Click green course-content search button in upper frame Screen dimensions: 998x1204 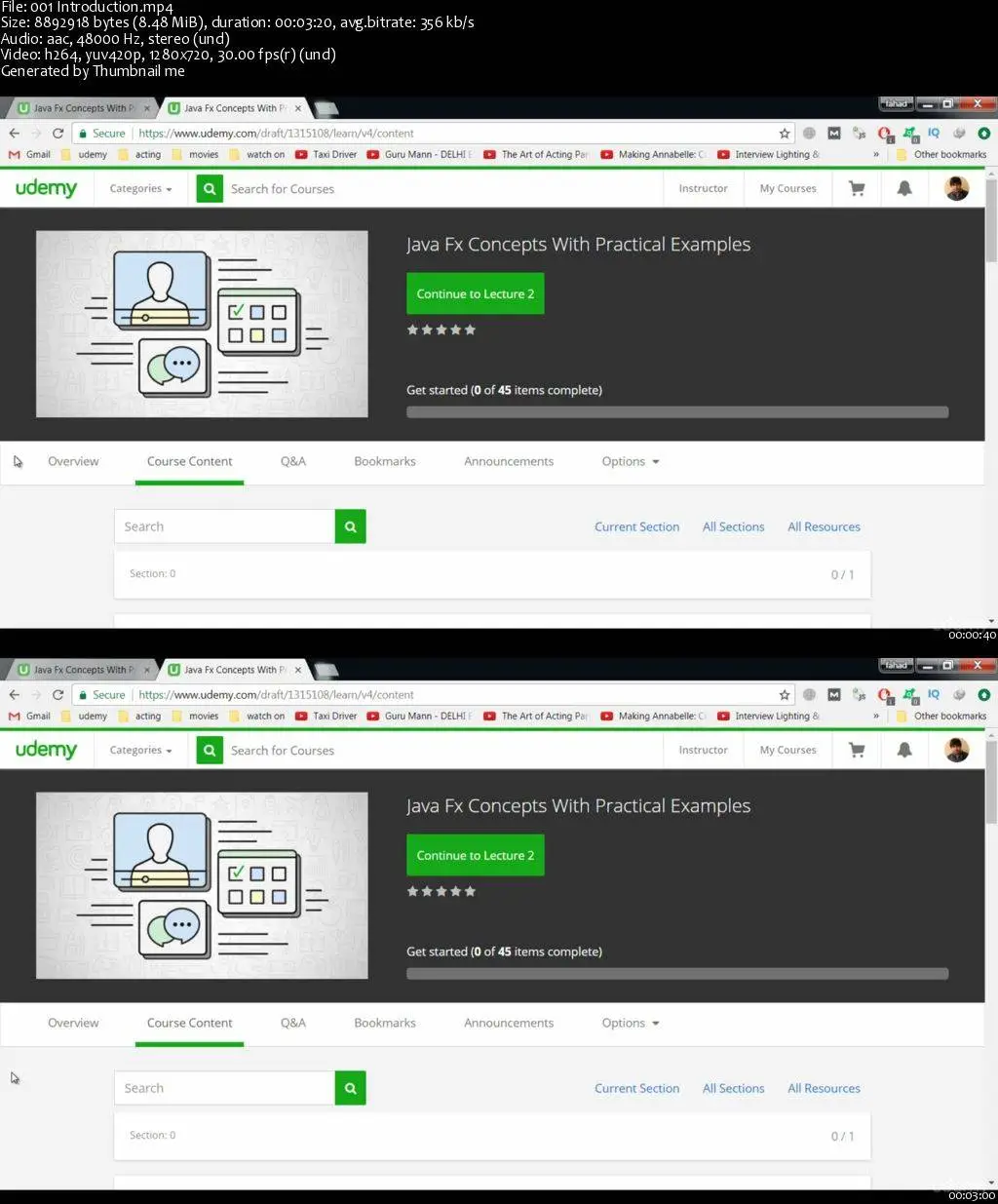tap(350, 526)
